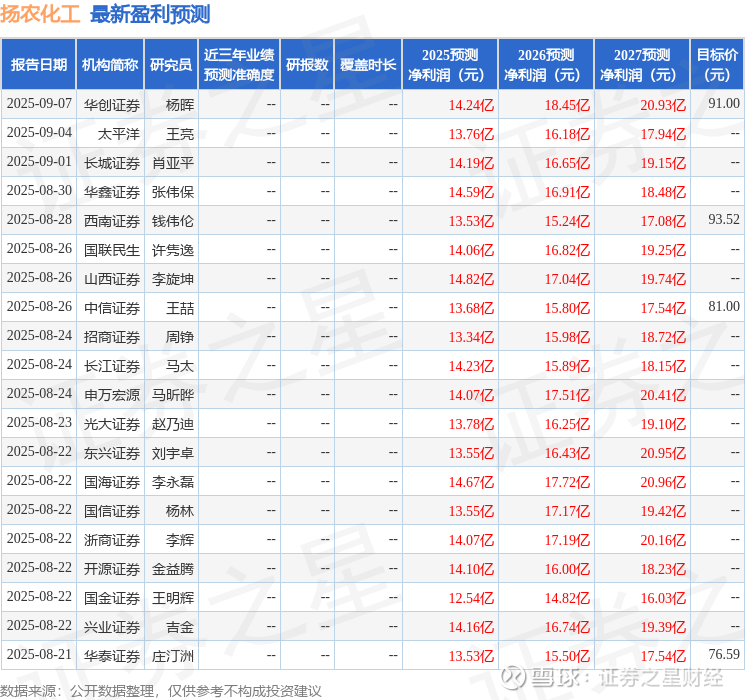Select the 长城证券 cell
This screenshot has height=700, width=745.
[x=112, y=163]
